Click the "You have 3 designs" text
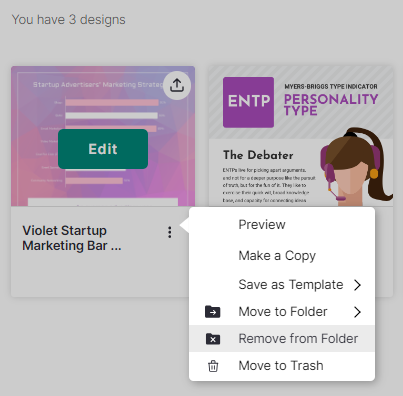 pyautogui.click(x=69, y=20)
